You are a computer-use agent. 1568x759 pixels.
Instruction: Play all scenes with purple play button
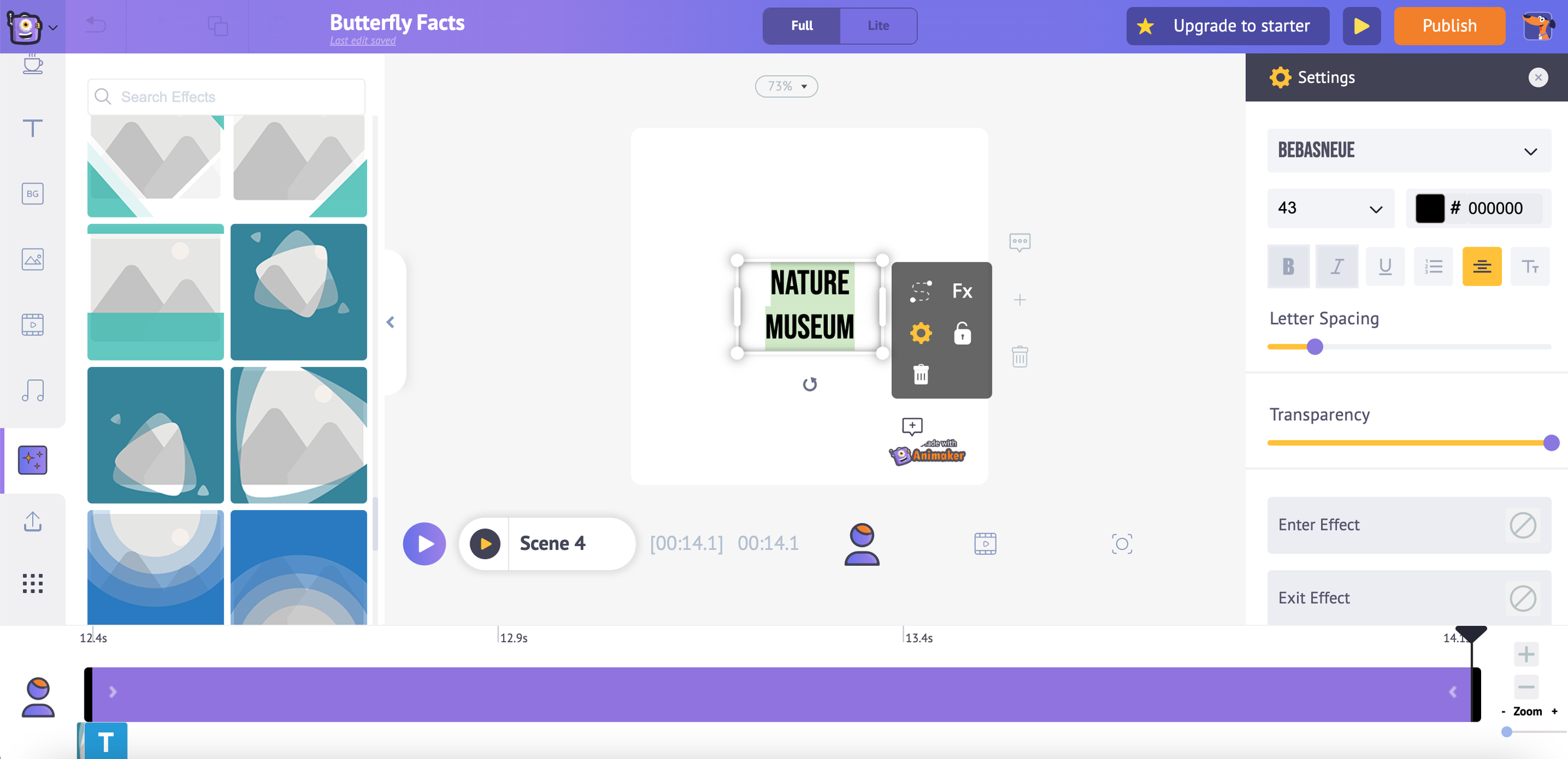tap(424, 543)
